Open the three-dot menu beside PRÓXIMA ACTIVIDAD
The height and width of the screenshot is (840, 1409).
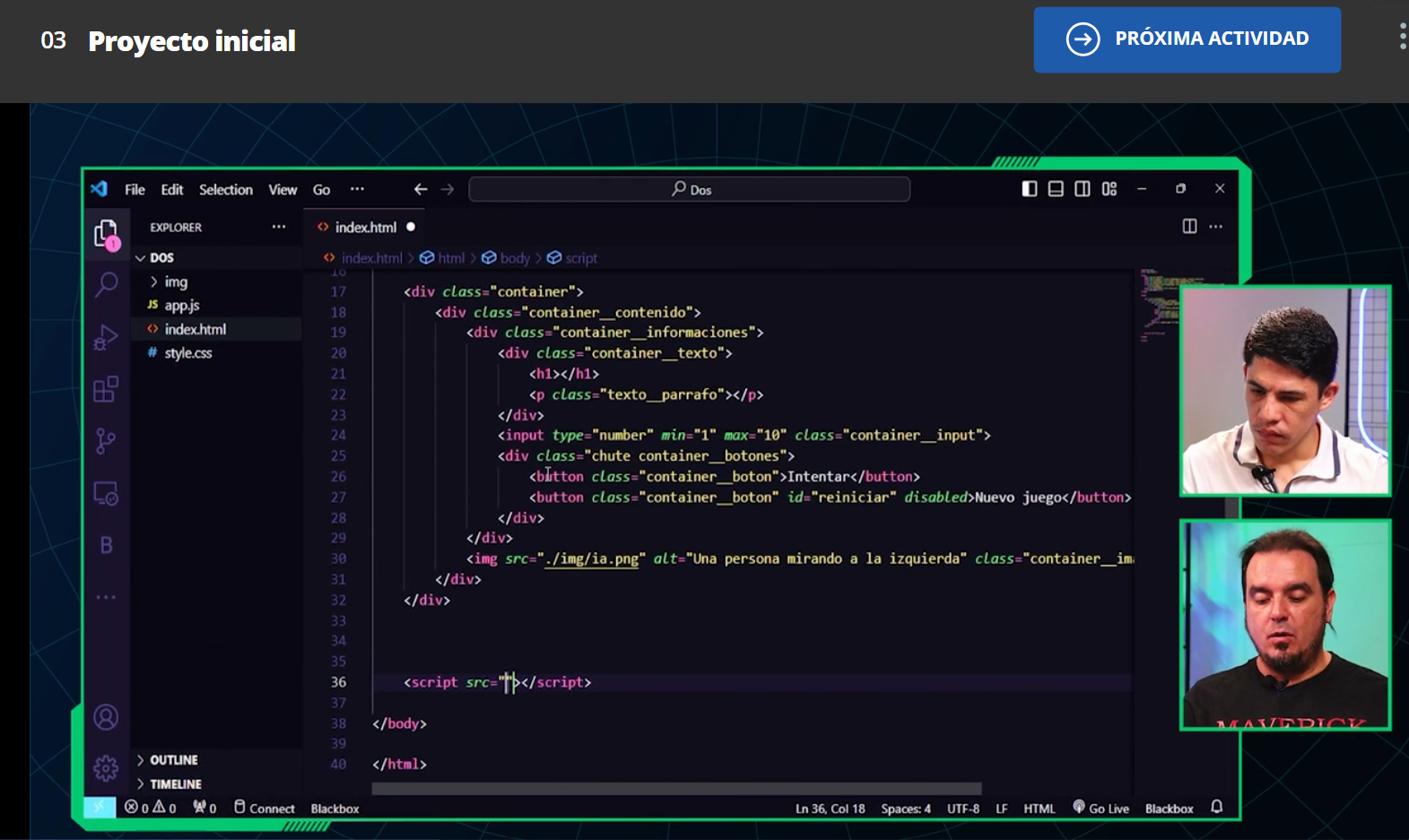click(1402, 36)
